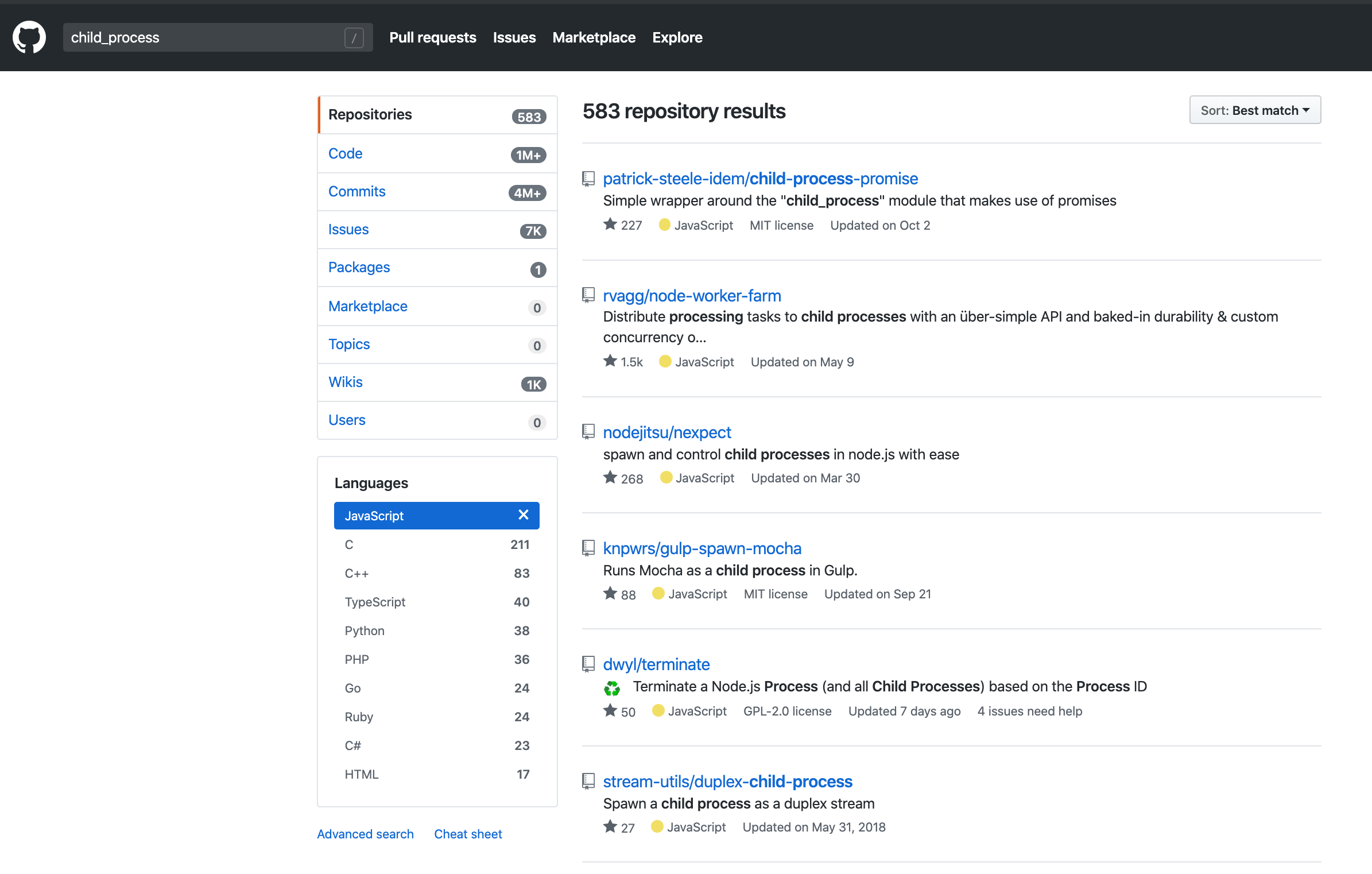Open the Advanced search link

[365, 834]
